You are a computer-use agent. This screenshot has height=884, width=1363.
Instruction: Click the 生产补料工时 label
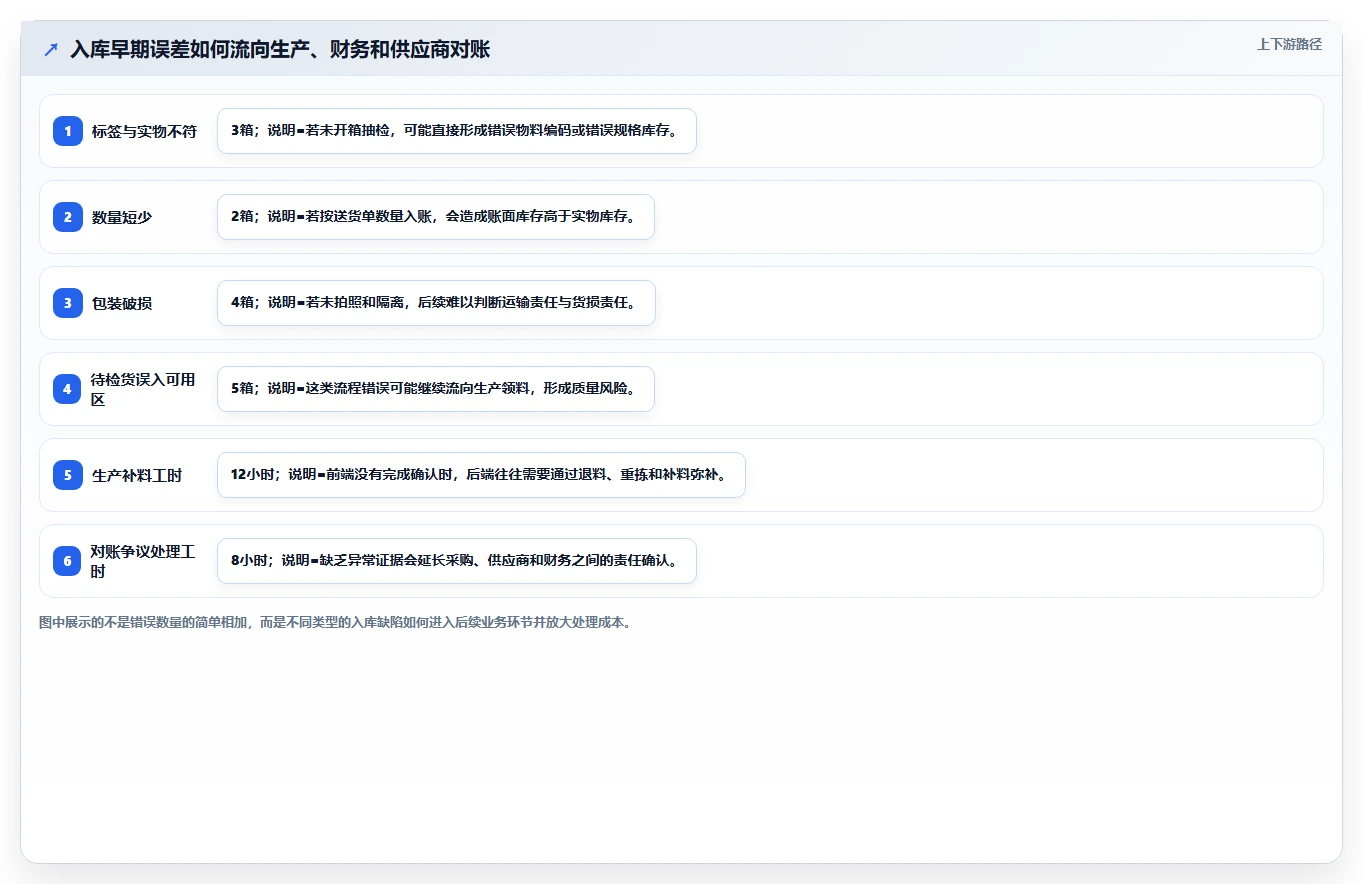click(x=137, y=475)
